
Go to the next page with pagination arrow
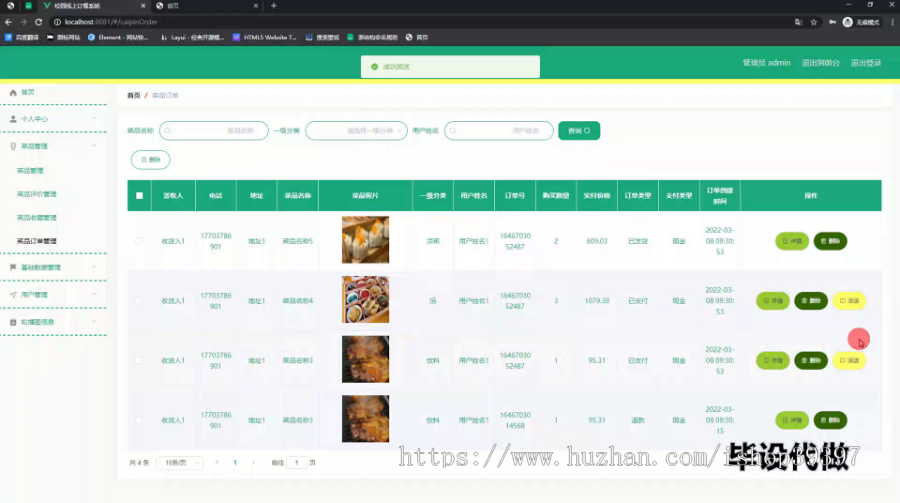(253, 463)
